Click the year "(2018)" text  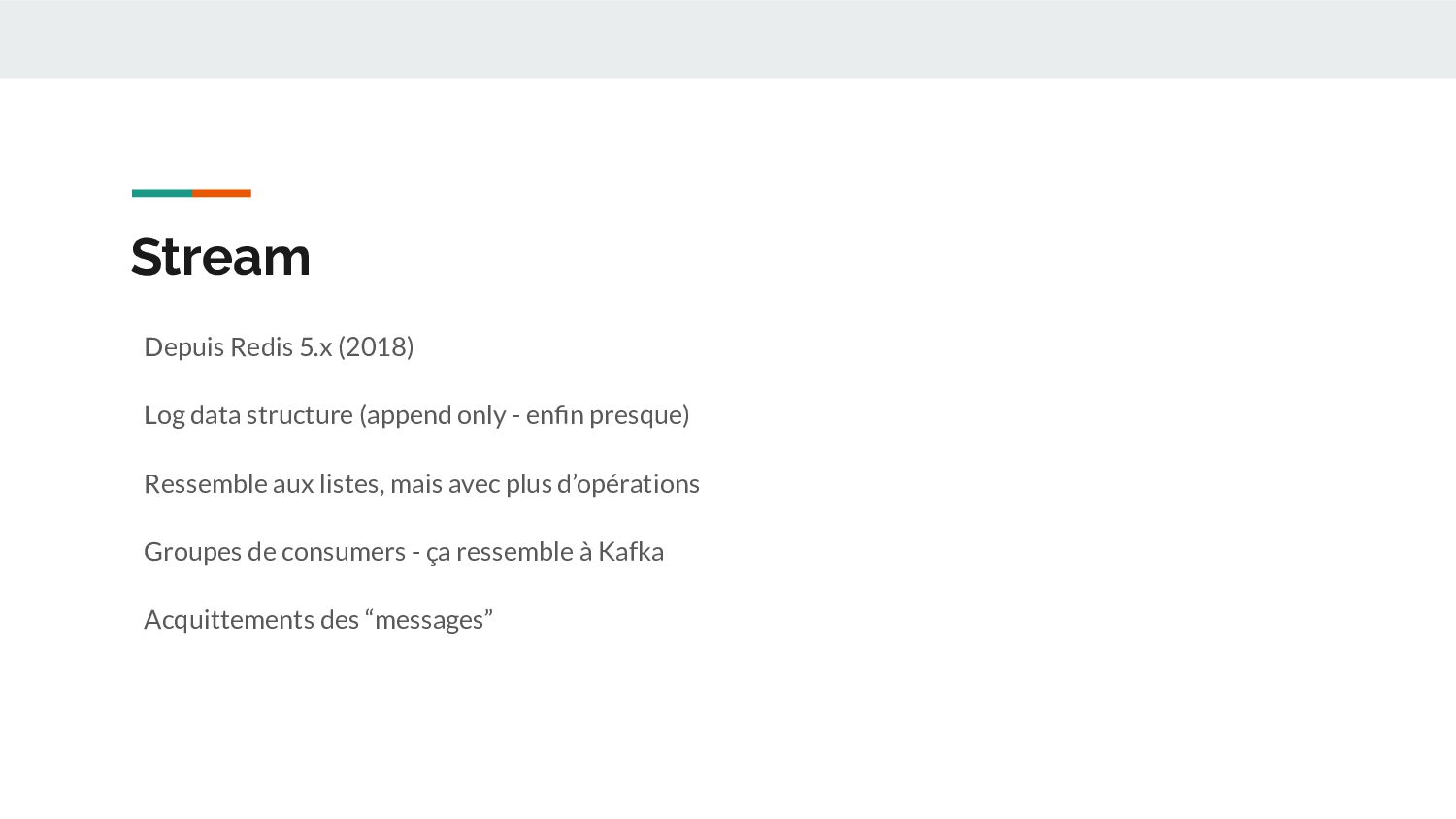[x=376, y=347]
